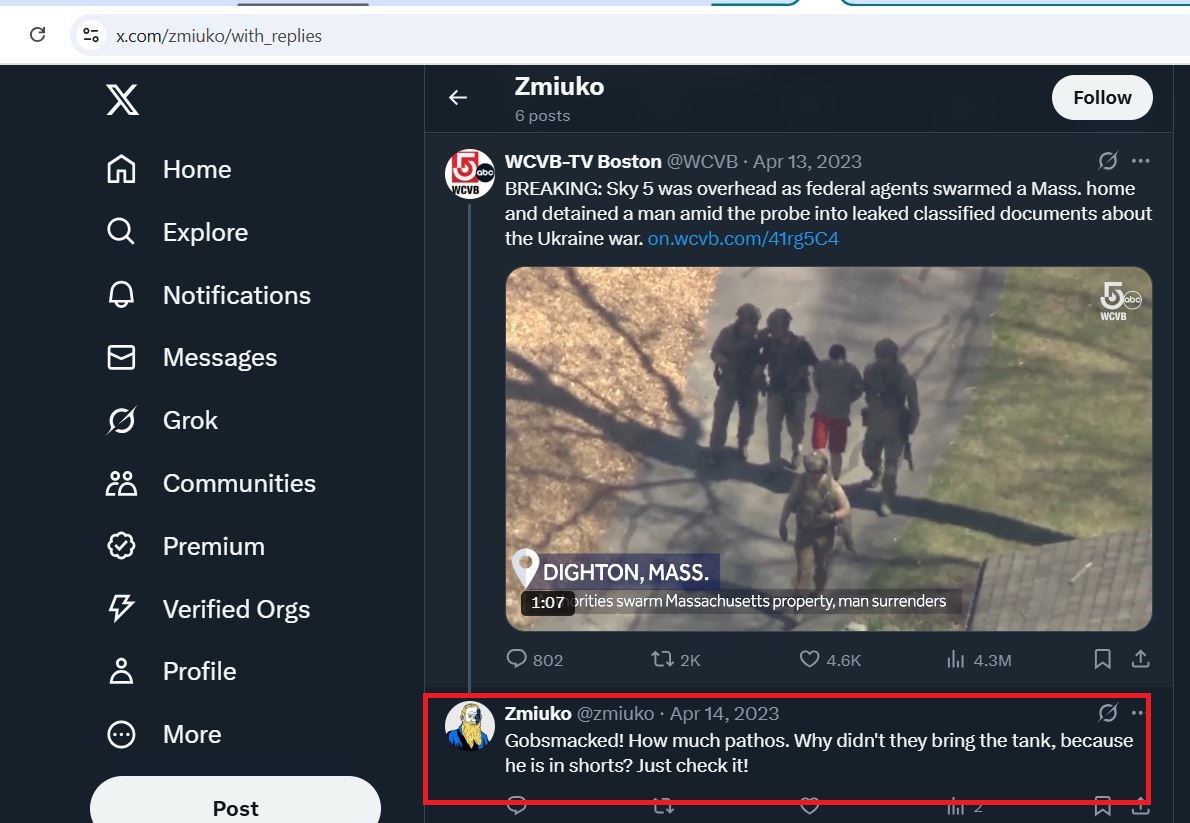The width and height of the screenshot is (1190, 823).
Task: Play the Dighton, Mass. video
Action: tap(829, 449)
